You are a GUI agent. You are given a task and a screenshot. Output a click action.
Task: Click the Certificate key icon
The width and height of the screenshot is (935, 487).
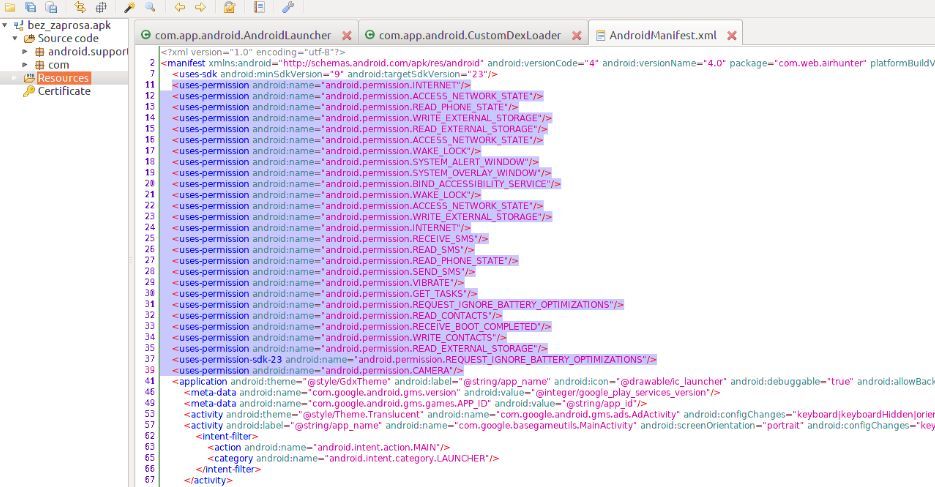[x=29, y=91]
